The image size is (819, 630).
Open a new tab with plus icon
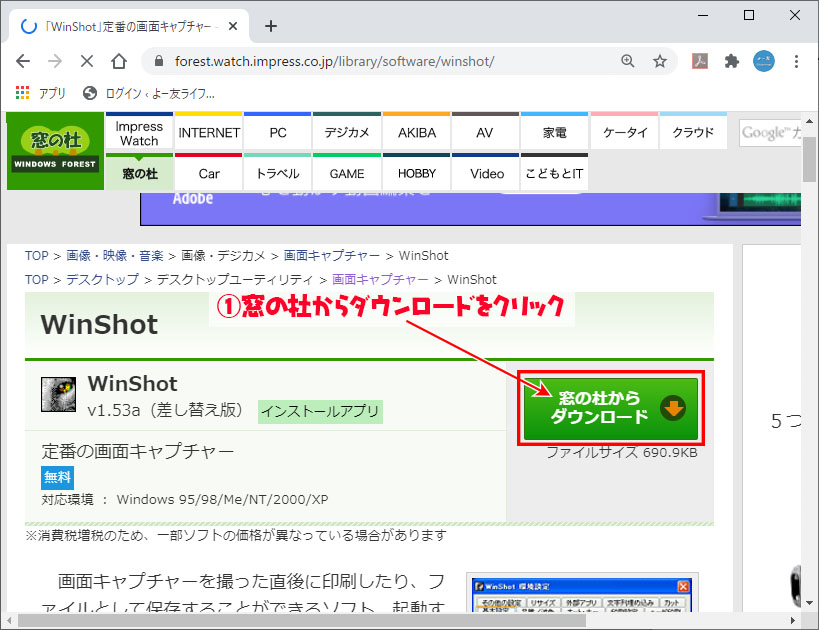(x=271, y=26)
